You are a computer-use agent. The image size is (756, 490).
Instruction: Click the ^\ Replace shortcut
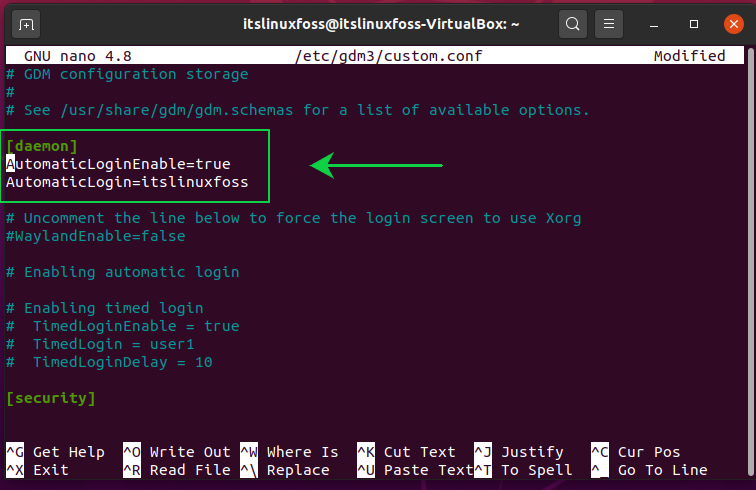[285, 470]
